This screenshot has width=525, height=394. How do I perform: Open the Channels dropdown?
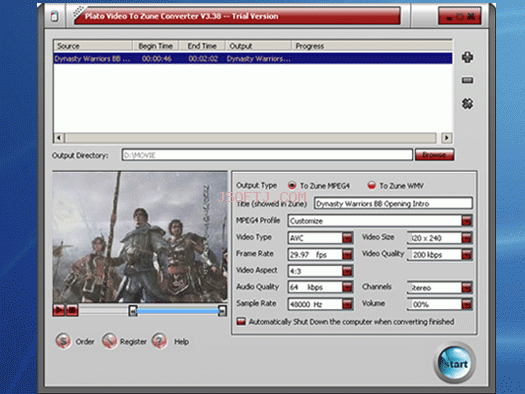pyautogui.click(x=466, y=287)
